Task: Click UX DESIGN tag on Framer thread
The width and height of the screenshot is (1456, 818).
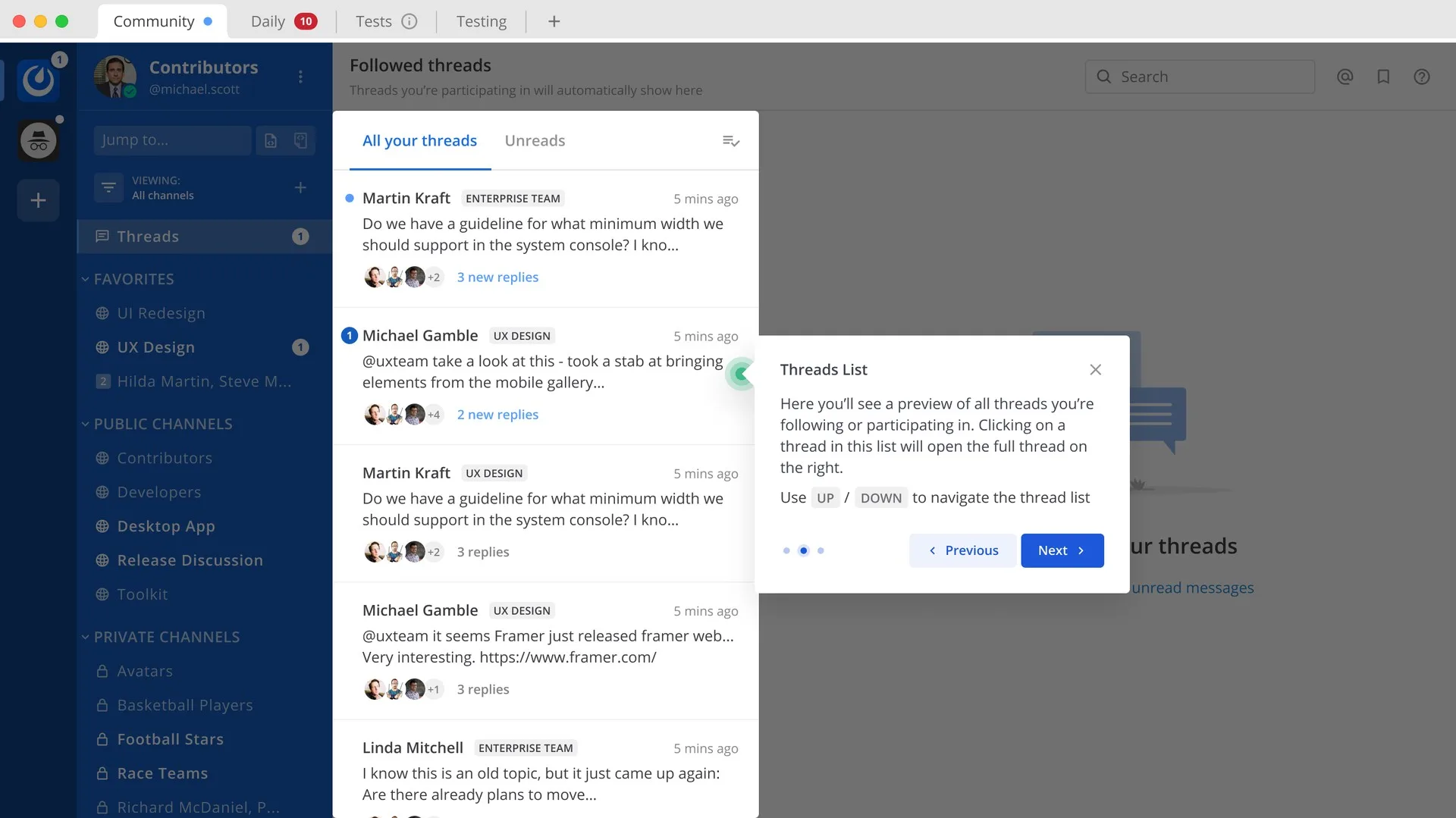Action: click(x=522, y=611)
